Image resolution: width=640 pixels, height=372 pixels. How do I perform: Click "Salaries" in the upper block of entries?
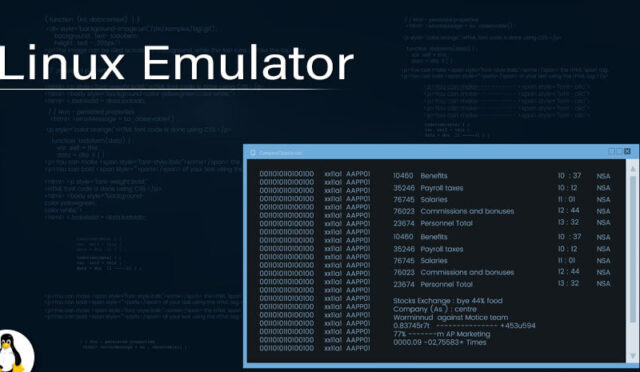(x=434, y=200)
